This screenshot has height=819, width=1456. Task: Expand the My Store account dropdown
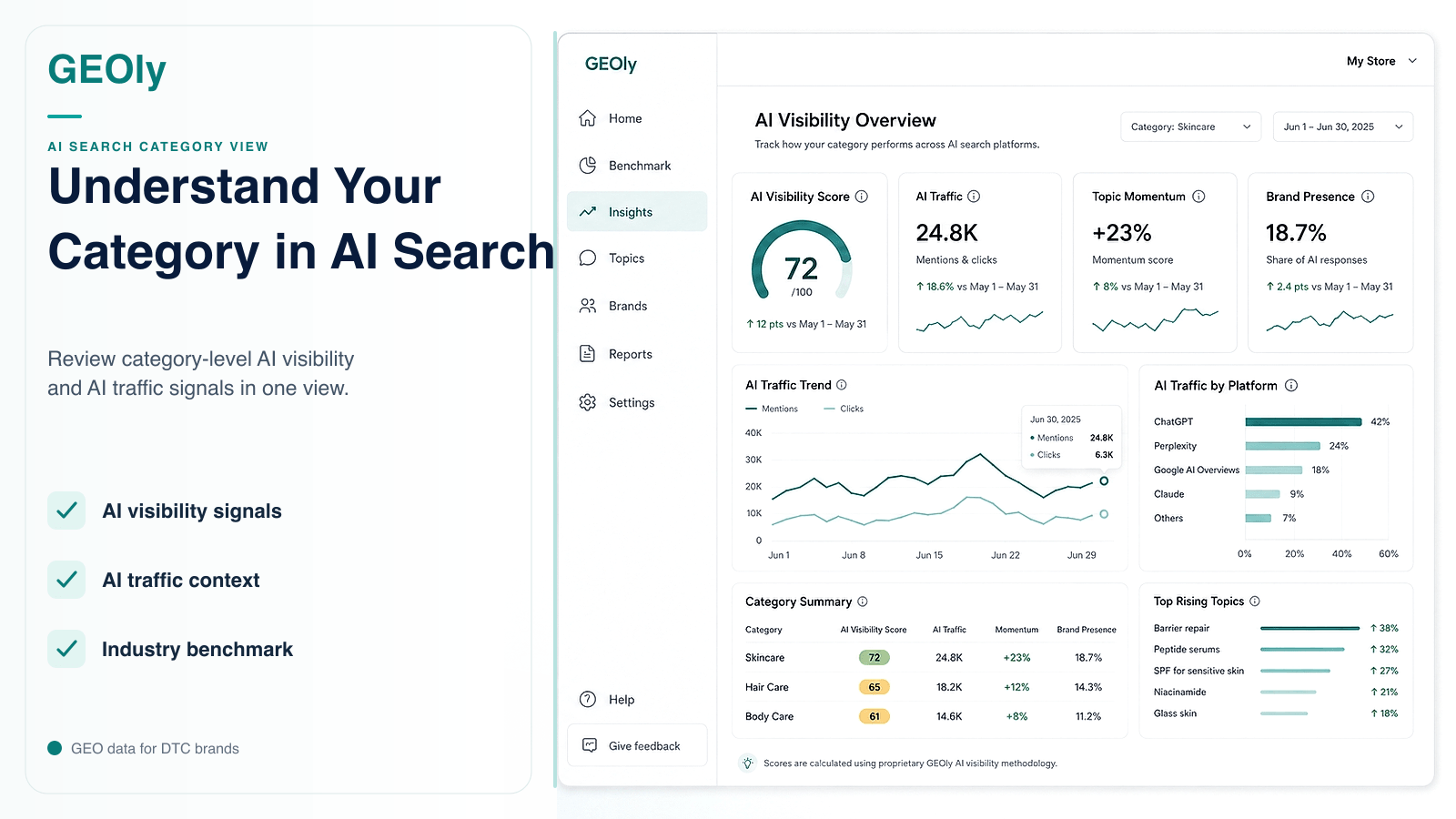(x=1381, y=61)
